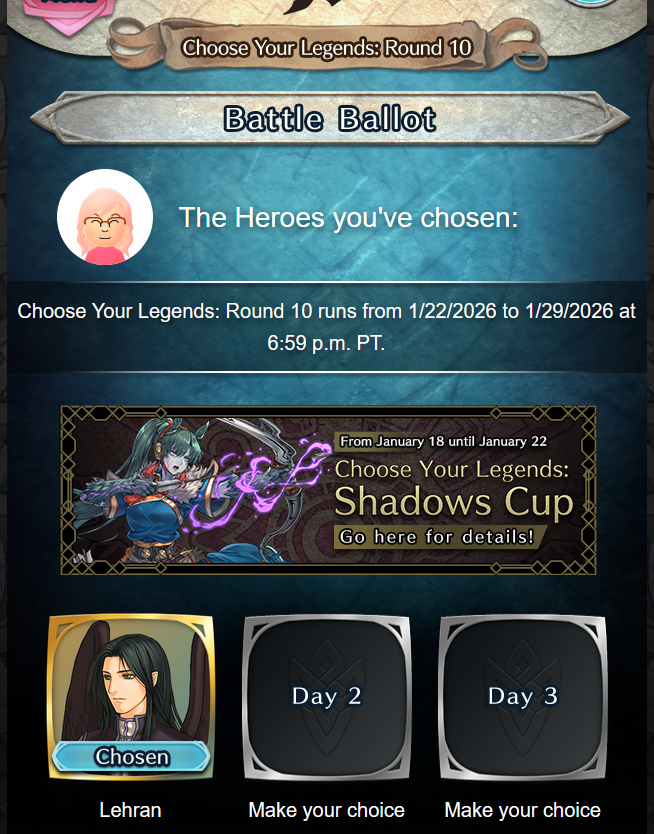Select the empty Day 2 hero slot
The width and height of the screenshot is (654, 834).
[x=327, y=697]
